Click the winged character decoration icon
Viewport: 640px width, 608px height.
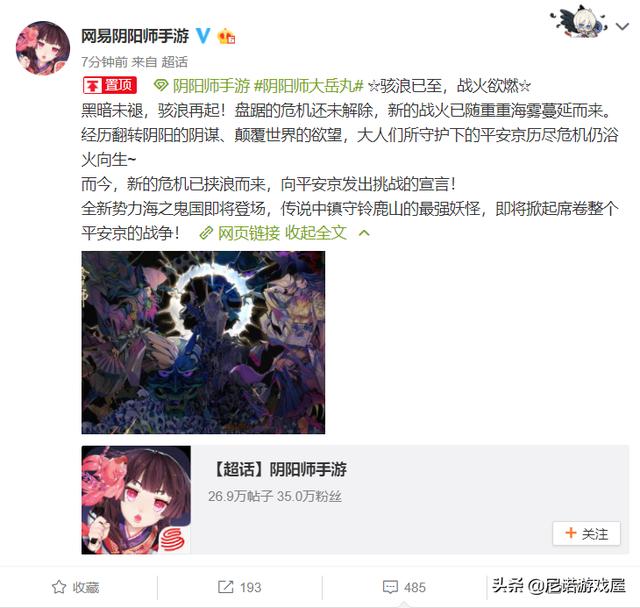tap(580, 21)
